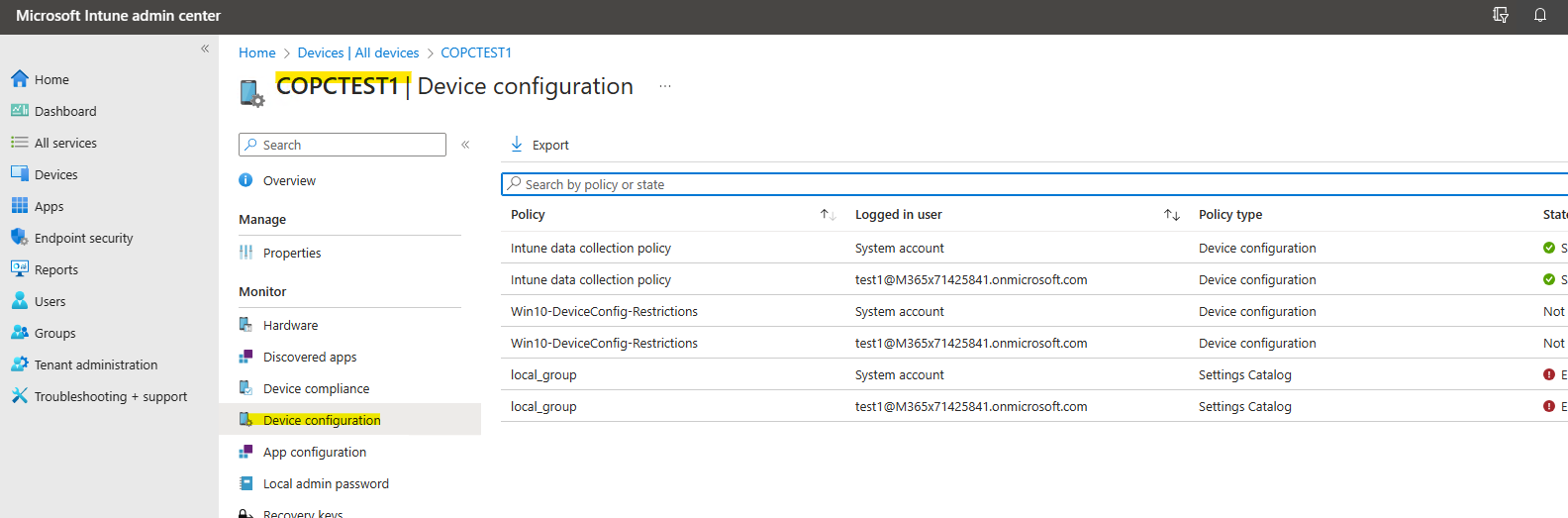Image resolution: width=1568 pixels, height=518 pixels.
Task: Click the error status icon in local_group System row
Action: pyautogui.click(x=1549, y=374)
